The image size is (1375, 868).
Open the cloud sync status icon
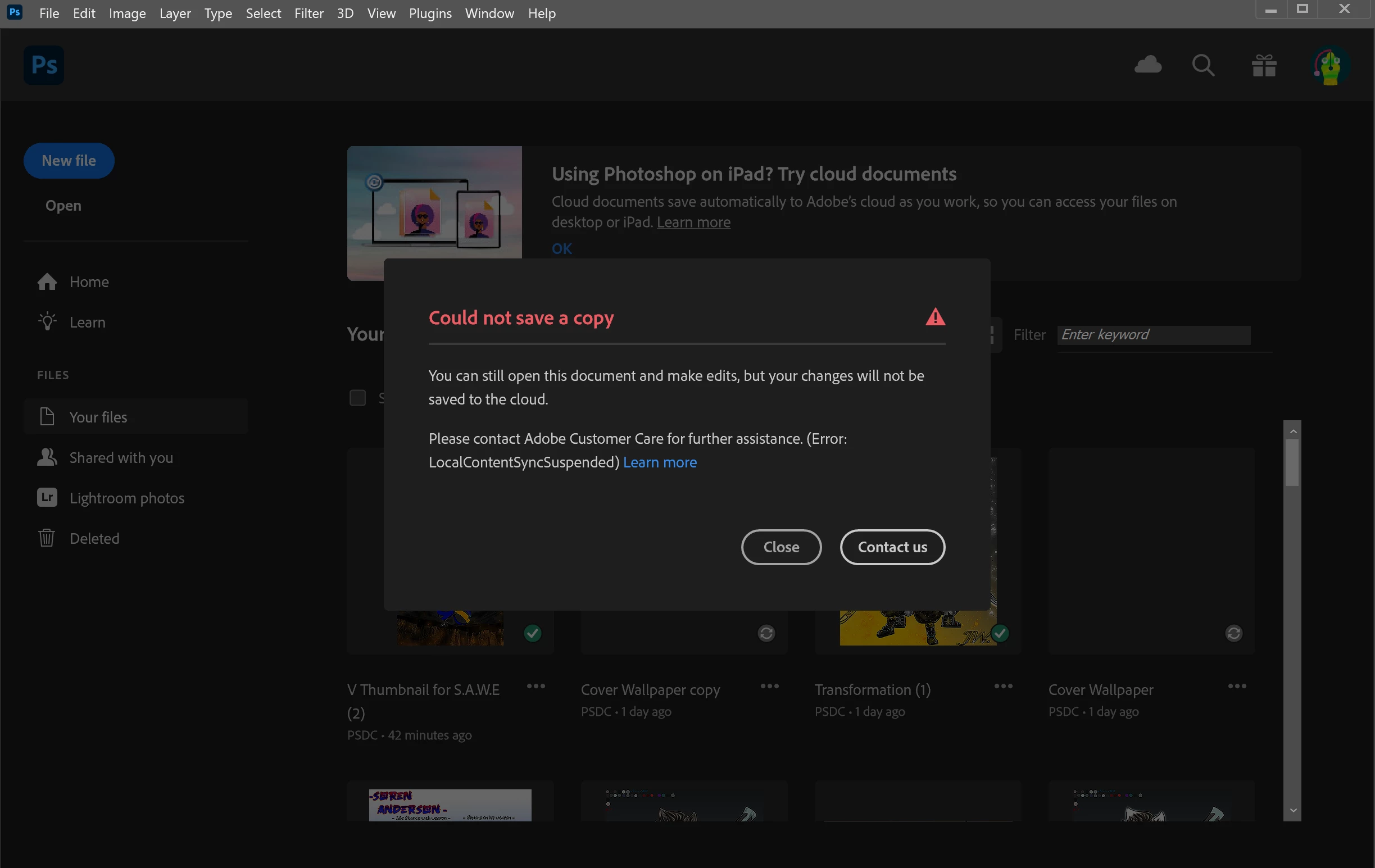tap(1148, 65)
